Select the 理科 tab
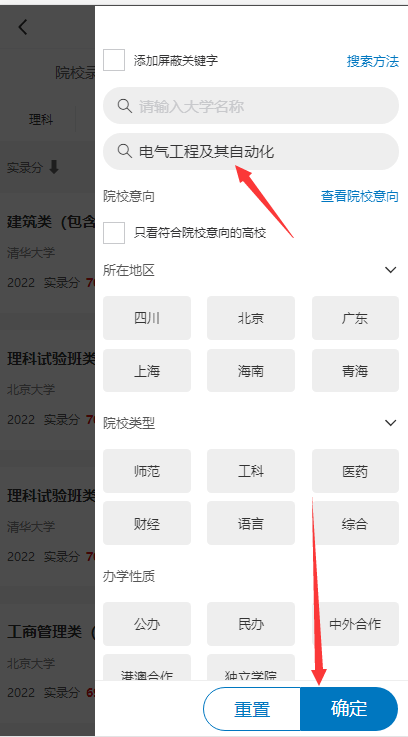 [41, 120]
